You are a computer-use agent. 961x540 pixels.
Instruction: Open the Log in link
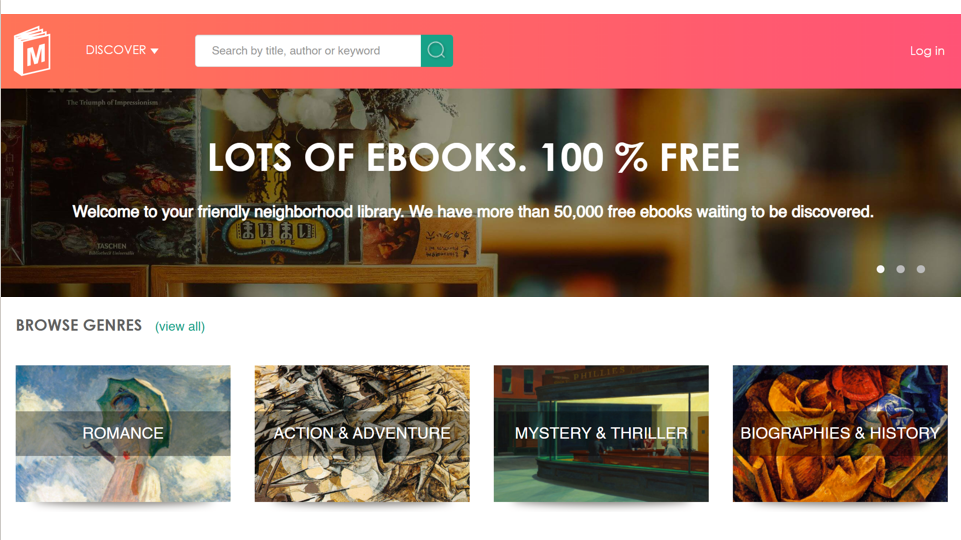927,51
